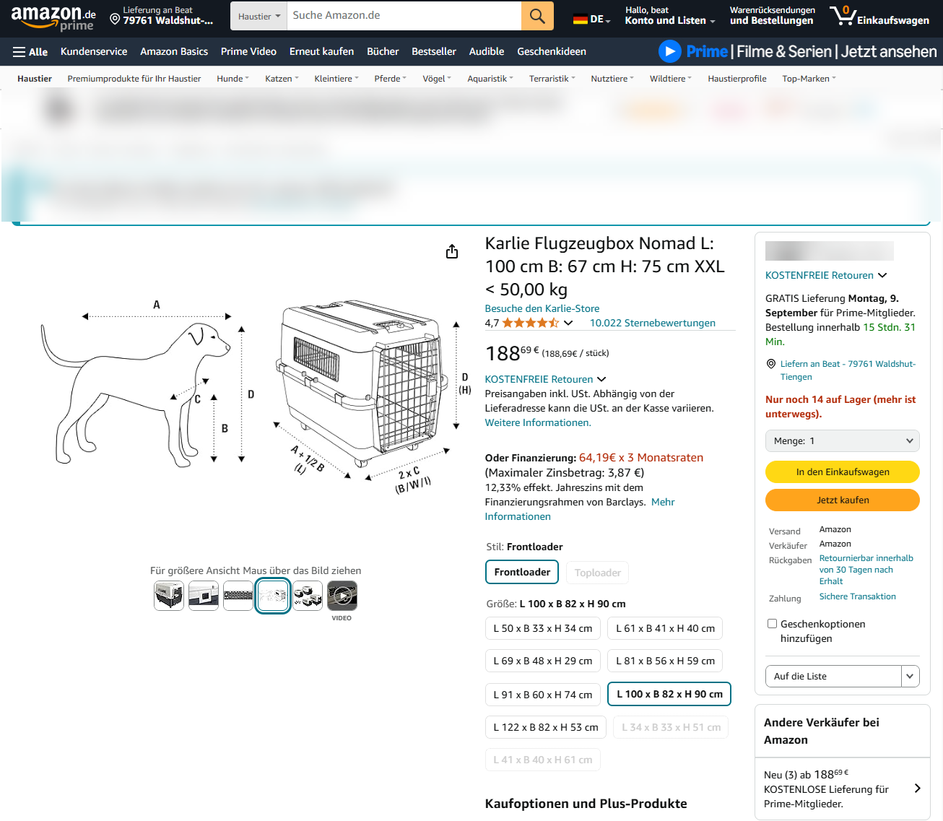Click the Prime Video play icon banner
Screen dimensions: 943x821
(x=670, y=51)
